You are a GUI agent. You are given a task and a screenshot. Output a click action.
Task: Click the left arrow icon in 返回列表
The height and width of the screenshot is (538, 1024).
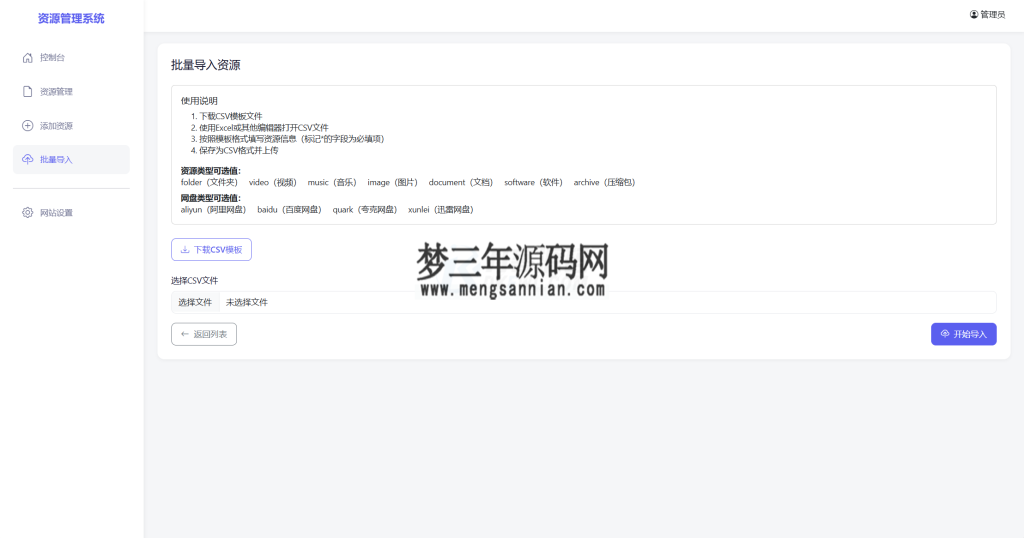point(185,334)
